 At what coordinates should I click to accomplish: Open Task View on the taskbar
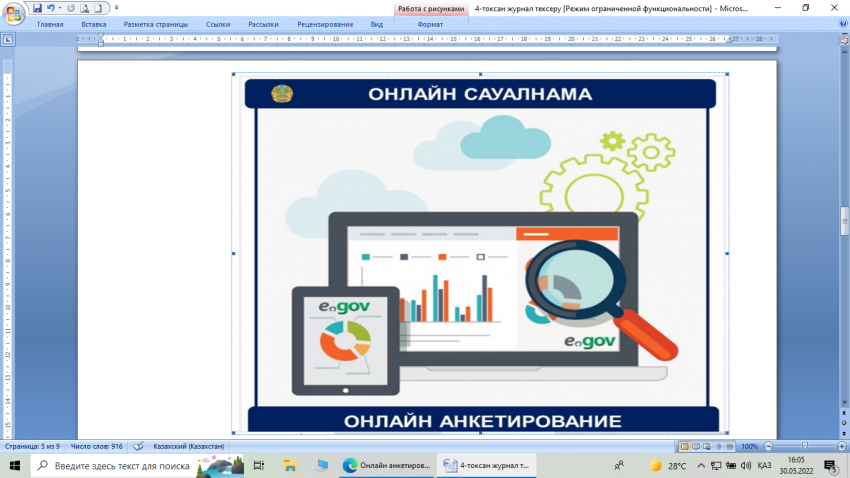point(259,466)
